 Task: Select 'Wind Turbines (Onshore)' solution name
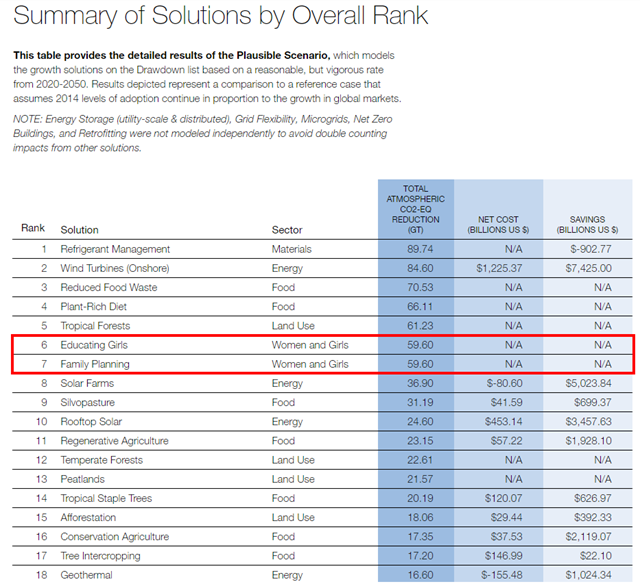(115, 268)
